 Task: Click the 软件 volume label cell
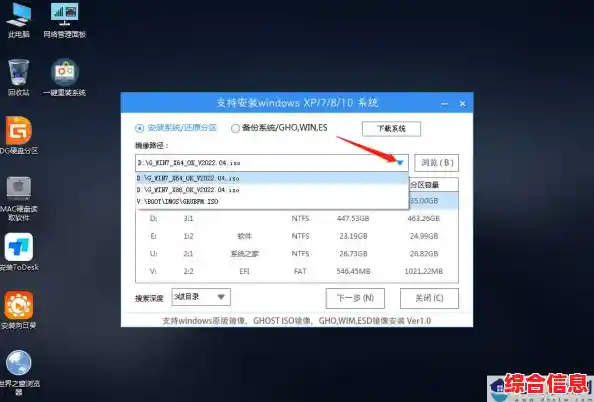(244, 236)
